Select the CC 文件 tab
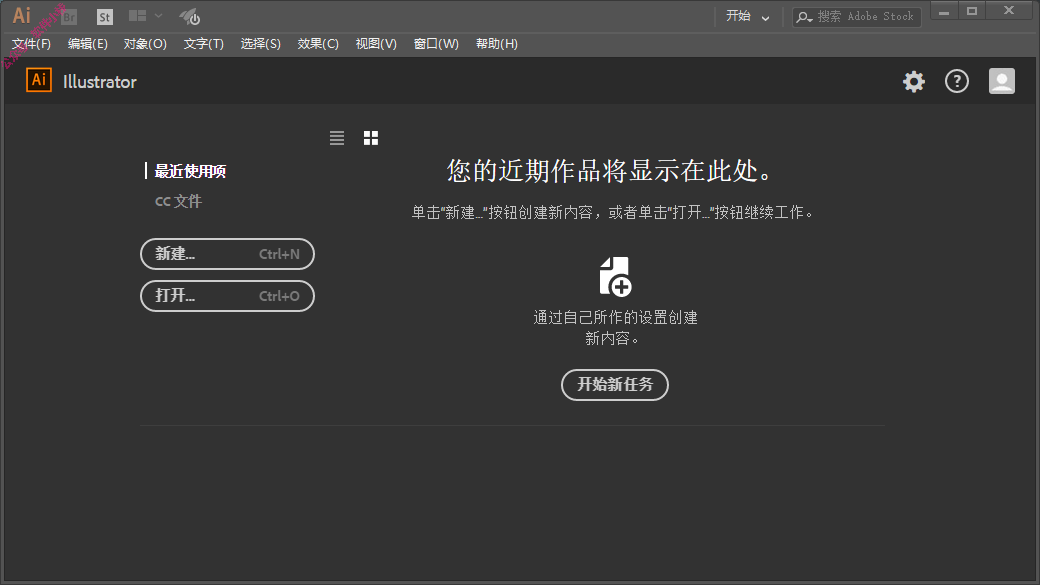Viewport: 1040px width, 585px height. 178,201
